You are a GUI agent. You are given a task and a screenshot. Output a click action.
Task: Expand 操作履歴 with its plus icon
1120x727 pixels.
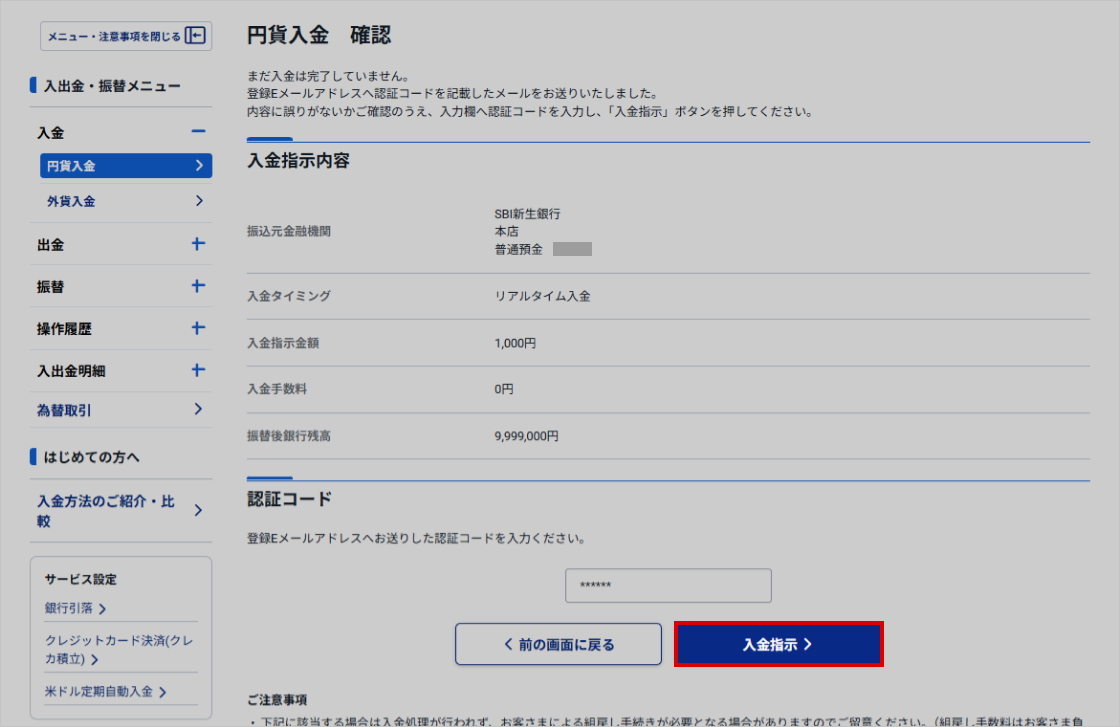198,328
